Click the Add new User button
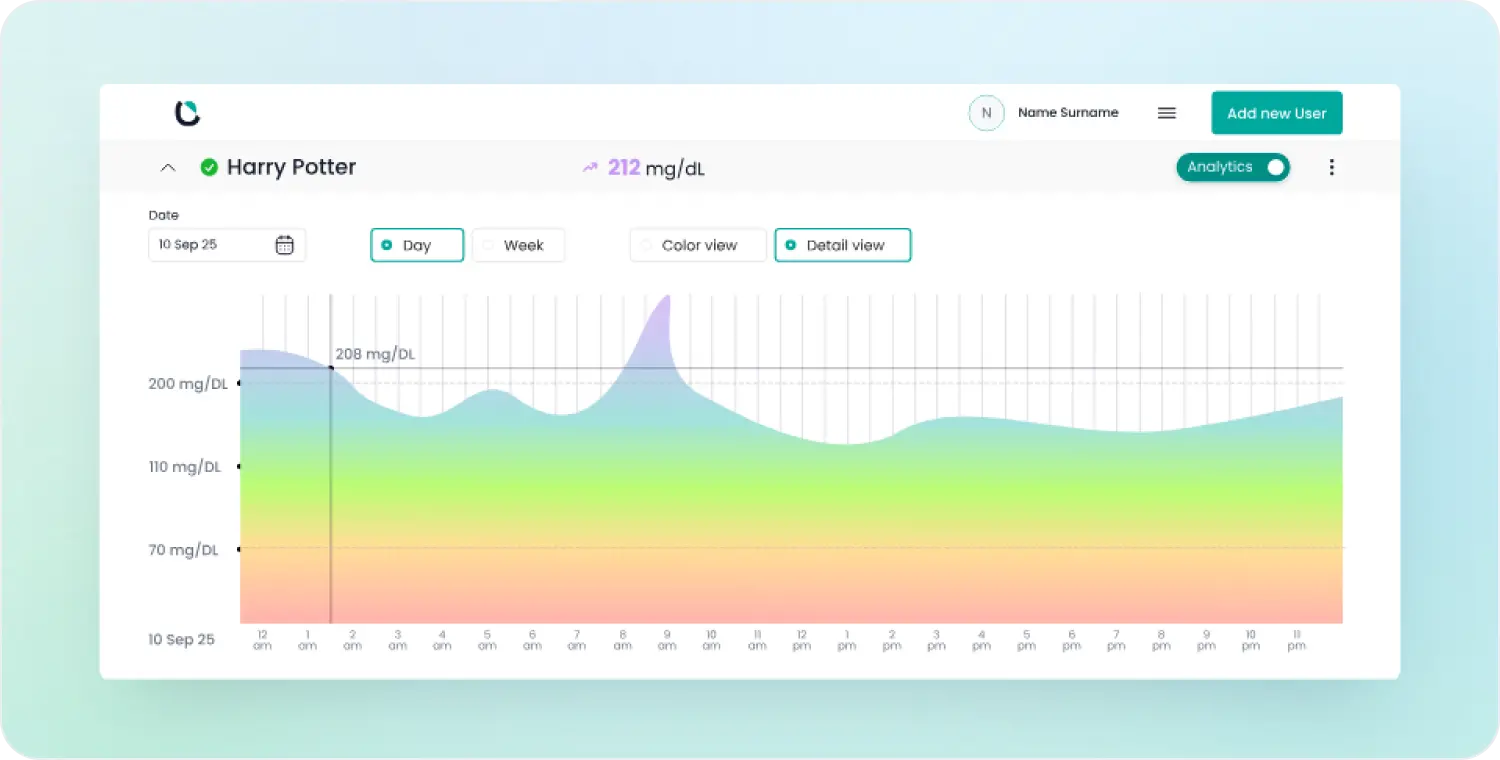The image size is (1500, 760). 1276,113
